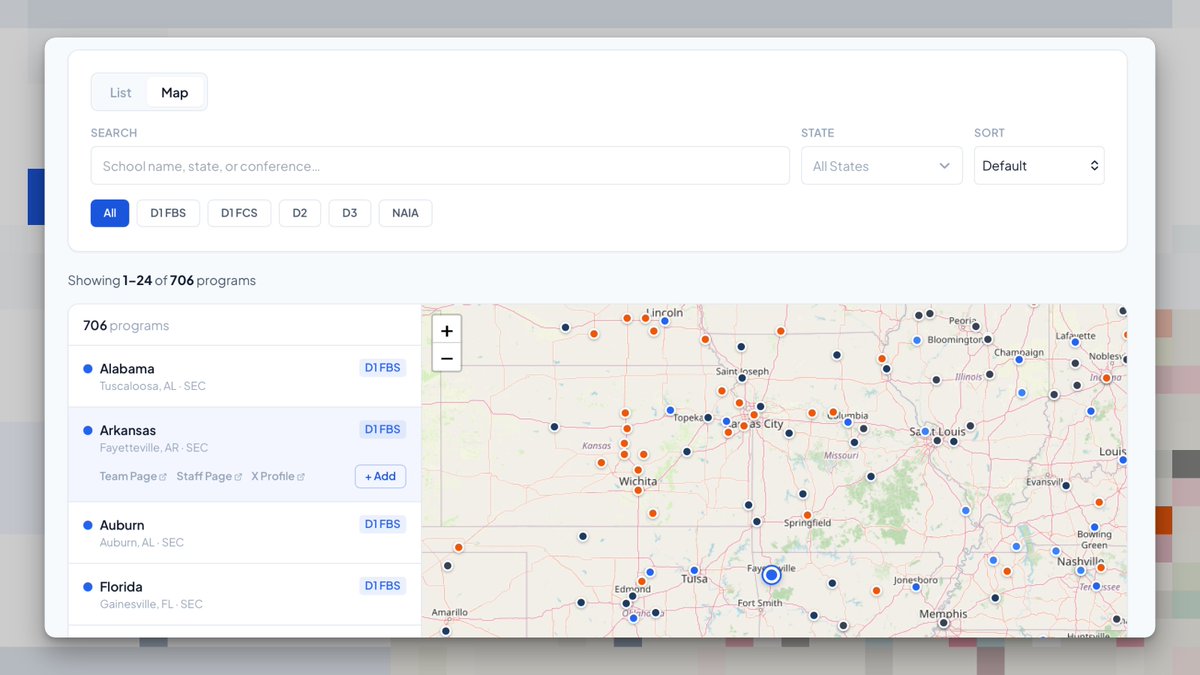Click the blue marker left of Bloomington label
The width and height of the screenshot is (1200, 675).
point(916,340)
